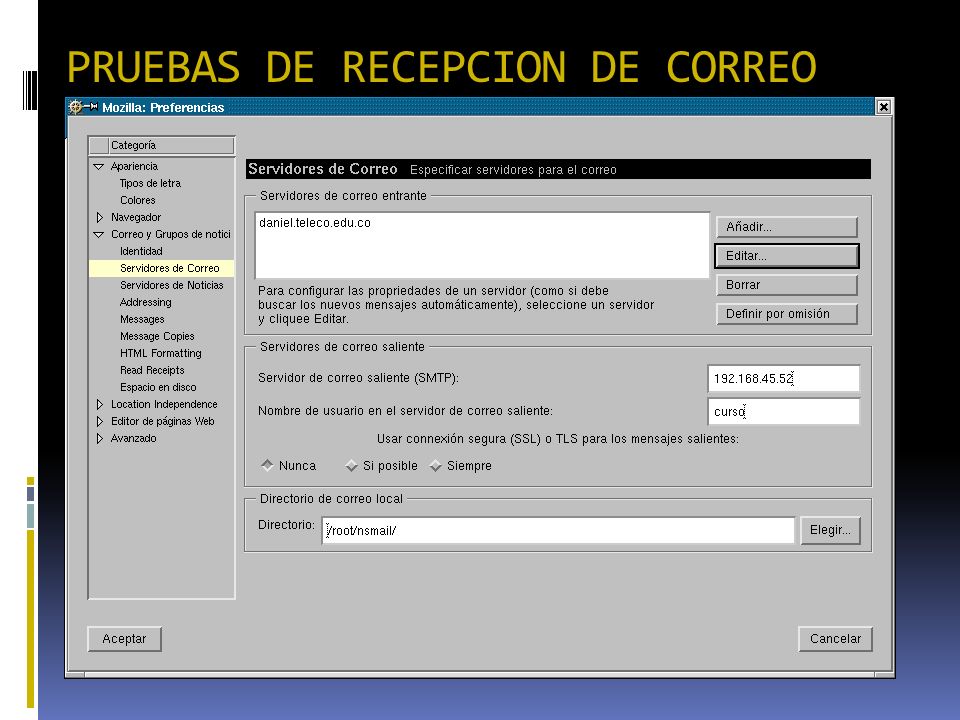
Task: Click Correo y Grupos de noticias label
Action: tap(171, 234)
